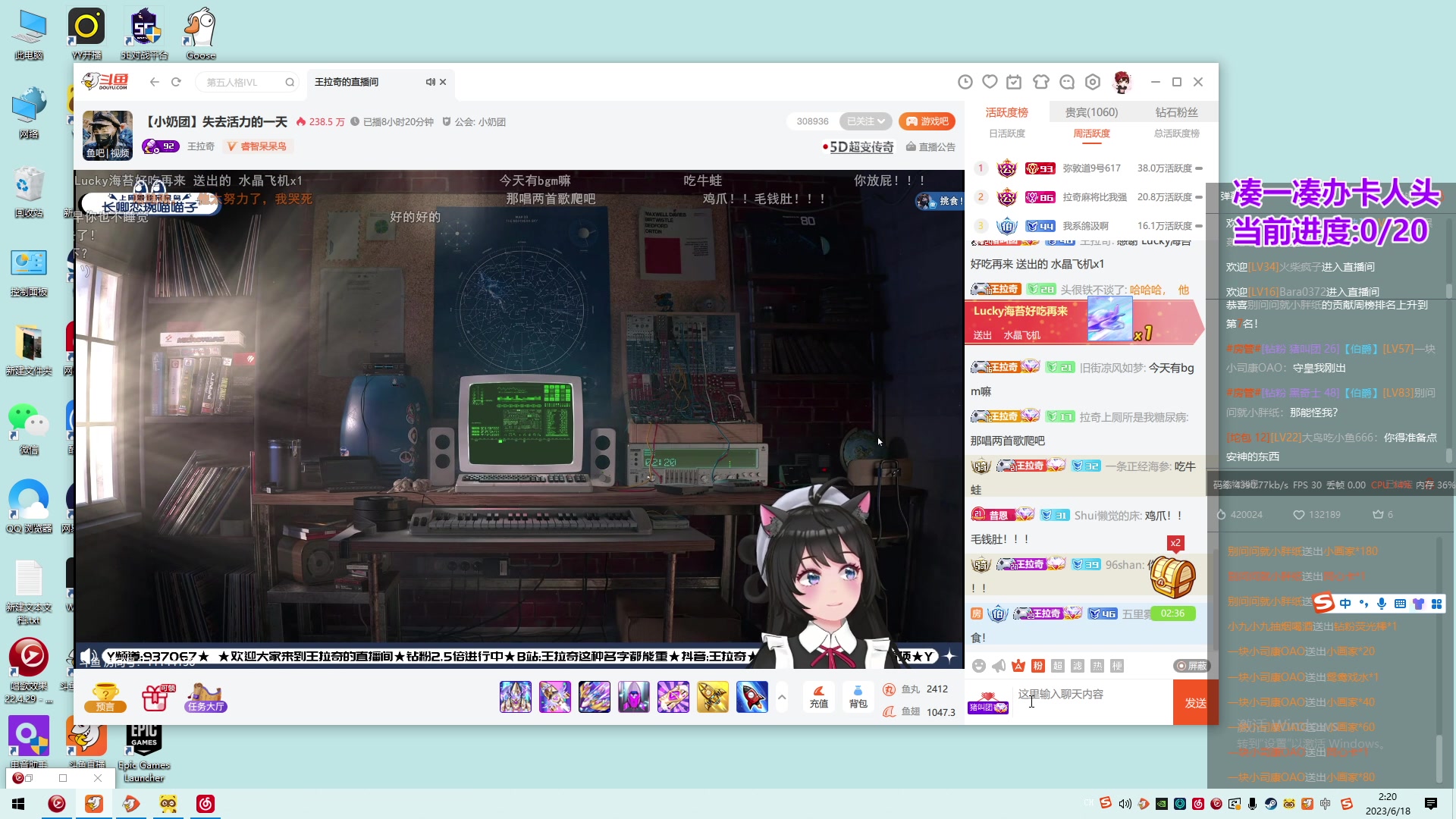Click the 睿智呆呆鸟 tag
This screenshot has width=1456, height=819.
(257, 146)
